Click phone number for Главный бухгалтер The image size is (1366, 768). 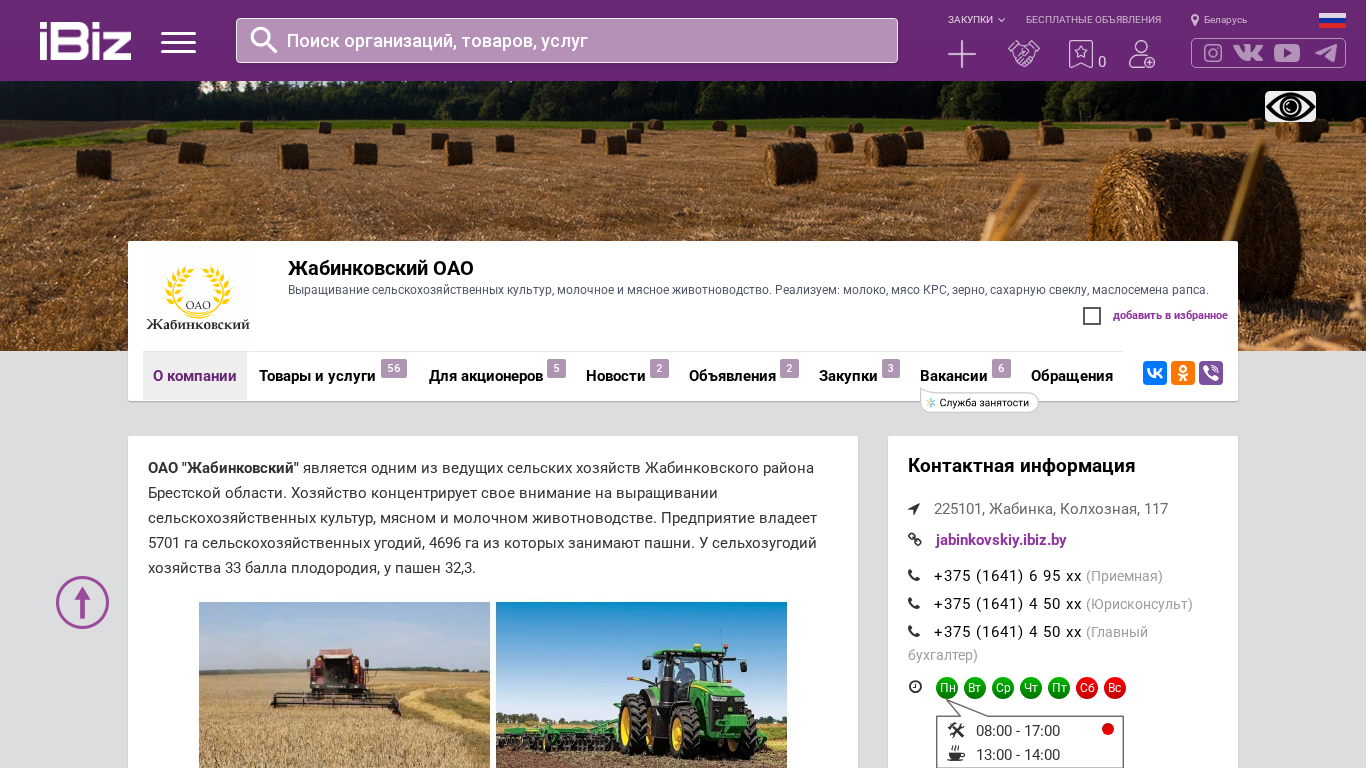click(x=1008, y=632)
